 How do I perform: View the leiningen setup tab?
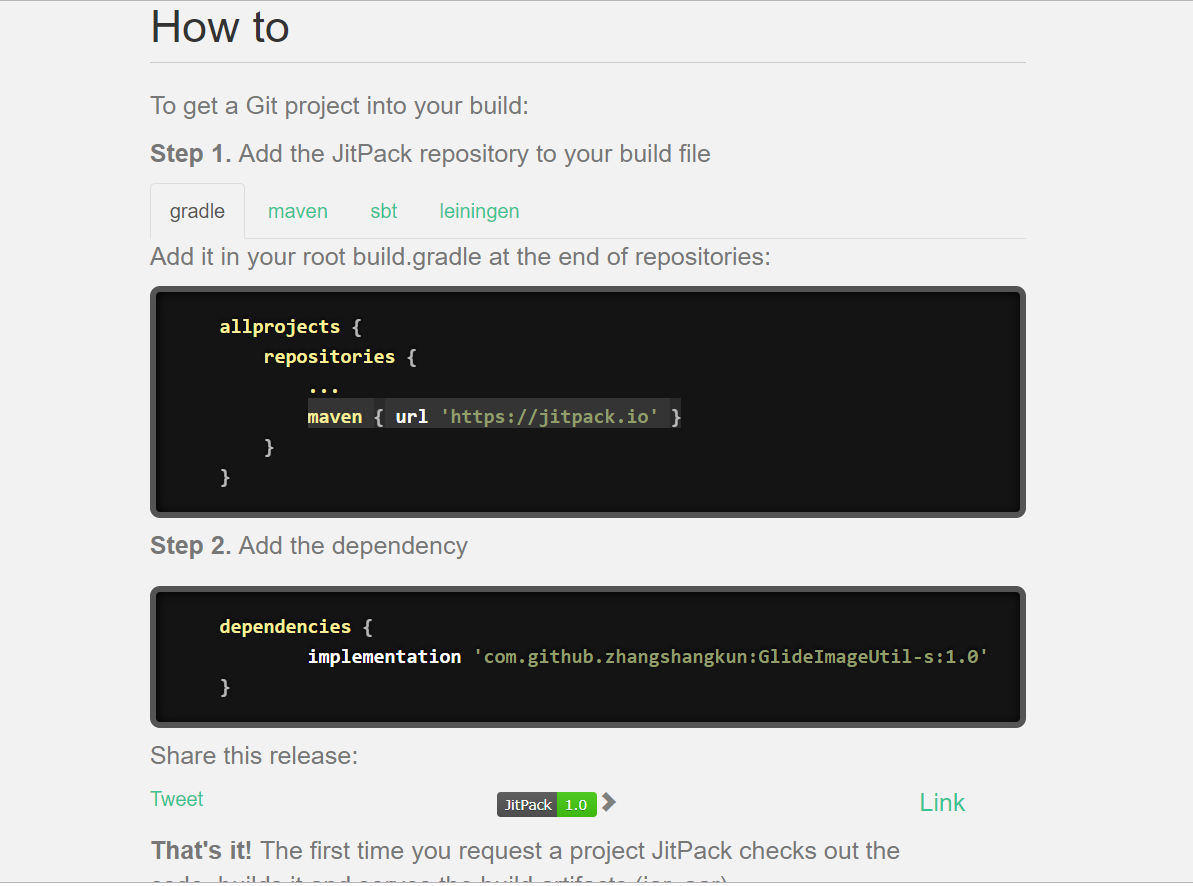pos(479,211)
